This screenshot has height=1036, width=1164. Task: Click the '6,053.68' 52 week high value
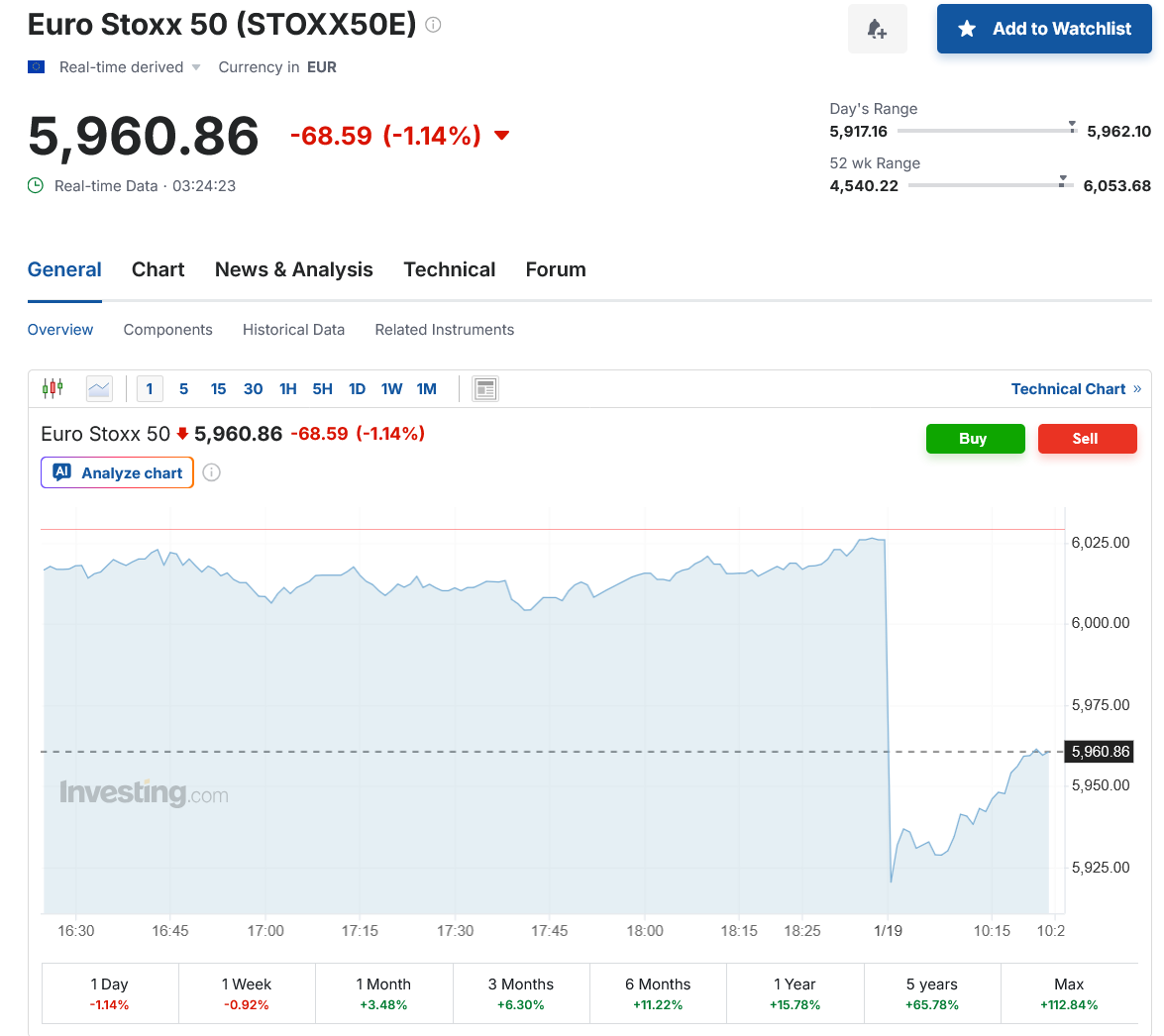tap(1117, 185)
